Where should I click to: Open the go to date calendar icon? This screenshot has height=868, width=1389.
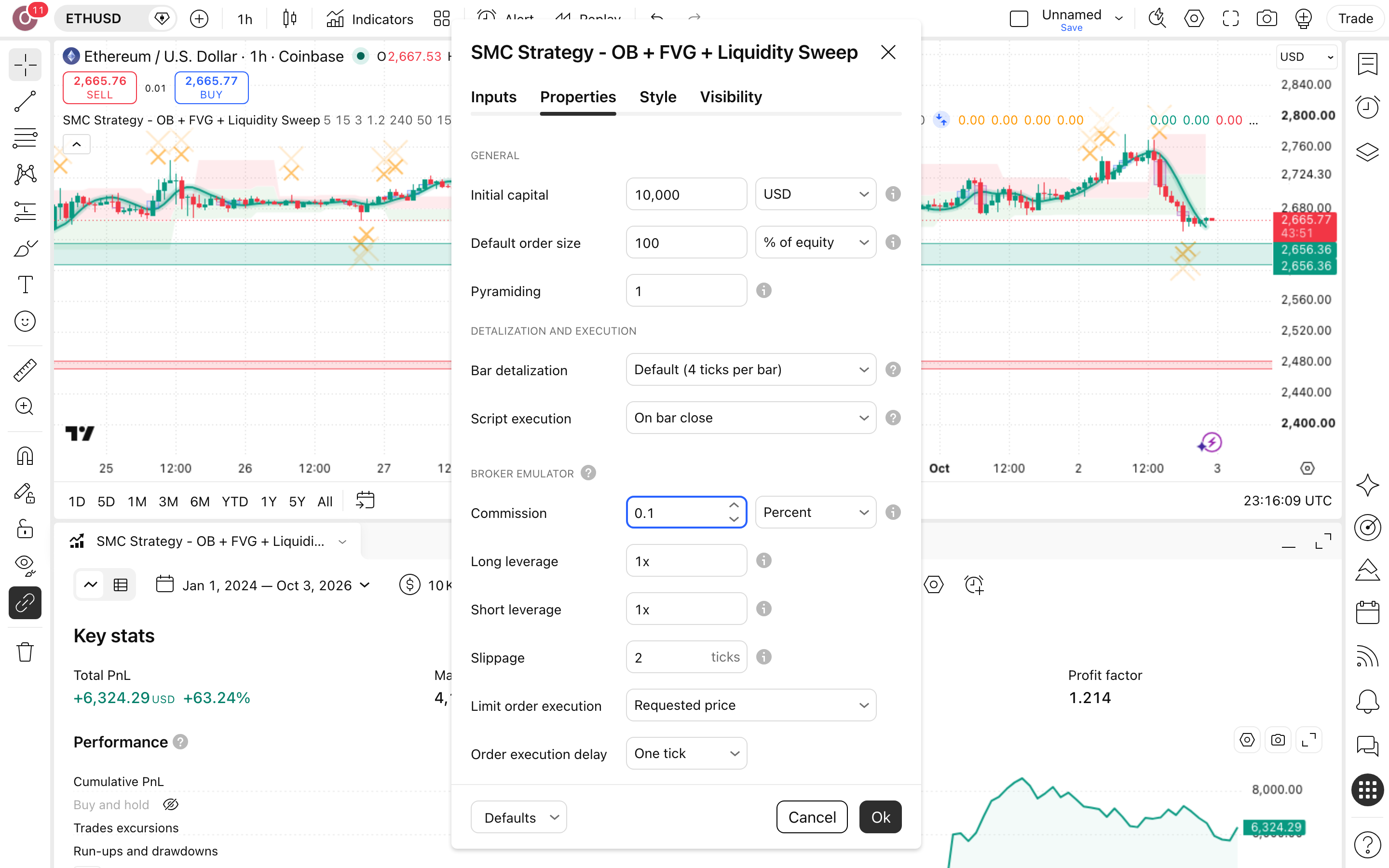tap(365, 501)
